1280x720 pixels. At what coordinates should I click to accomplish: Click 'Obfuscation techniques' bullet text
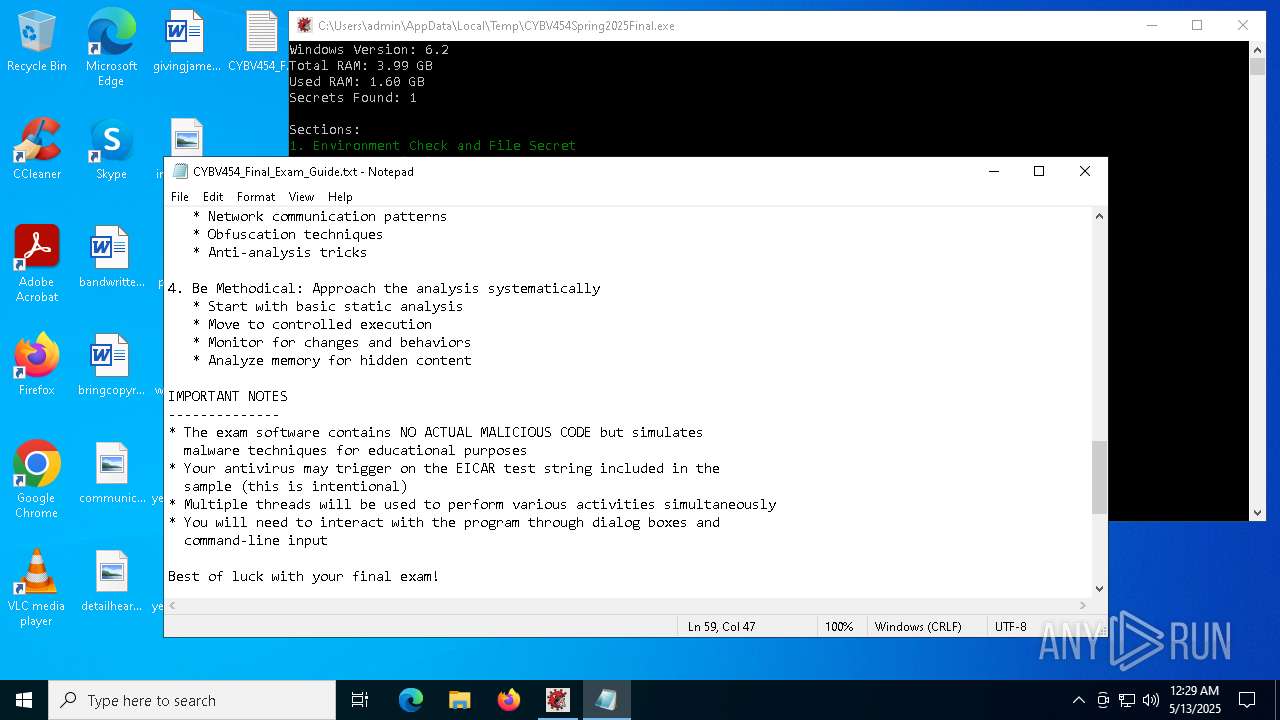click(295, 234)
